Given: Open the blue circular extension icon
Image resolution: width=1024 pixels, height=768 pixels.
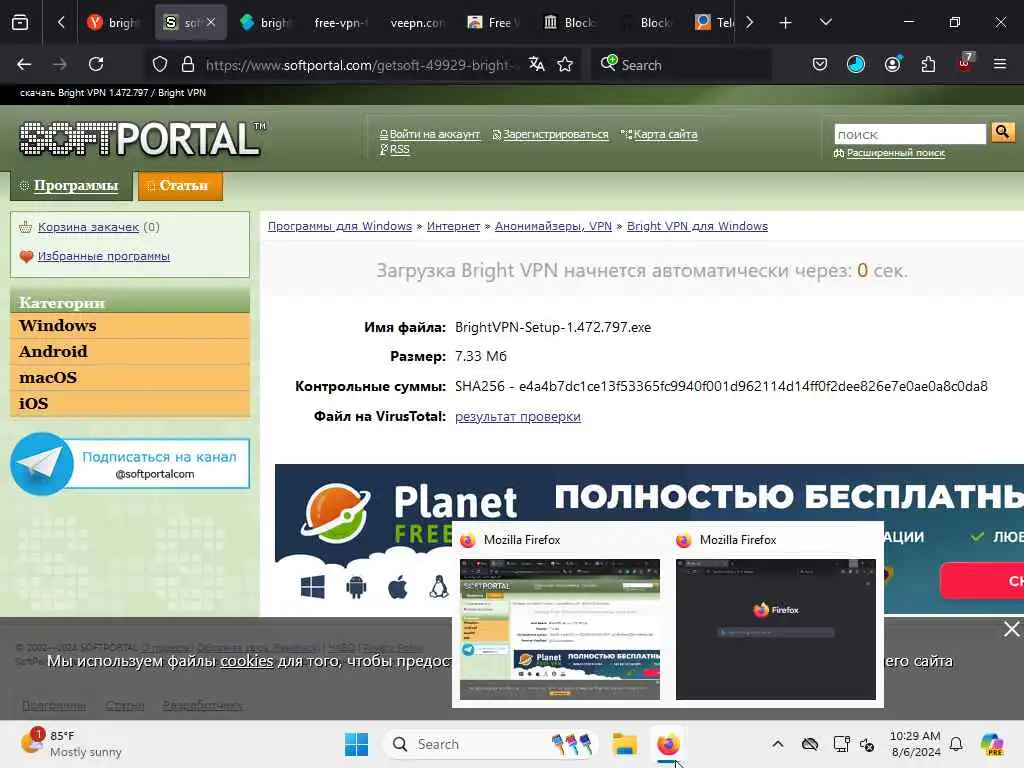Looking at the screenshot, I should click(x=856, y=64).
